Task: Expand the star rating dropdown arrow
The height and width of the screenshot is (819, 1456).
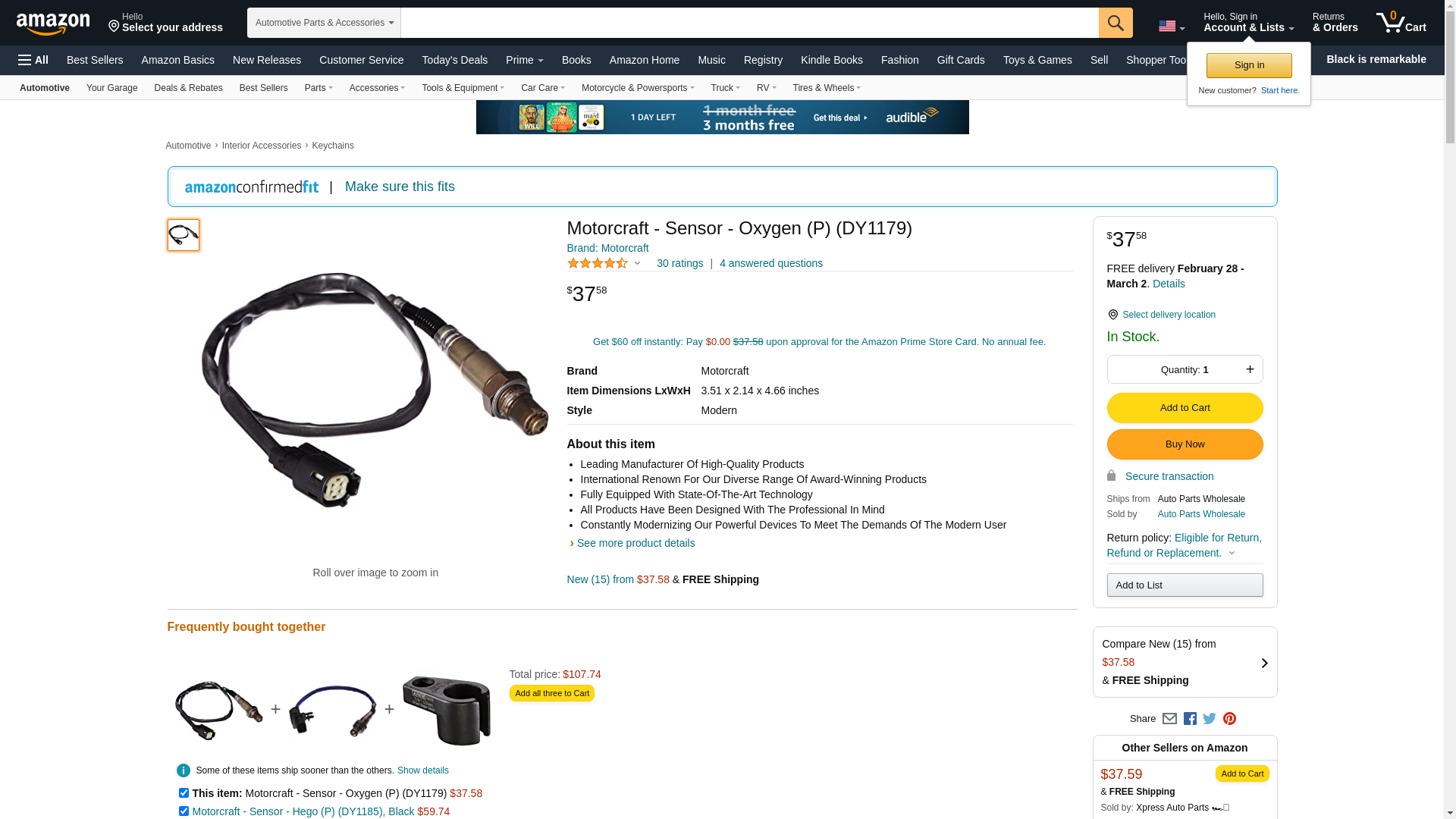Action: tap(637, 264)
